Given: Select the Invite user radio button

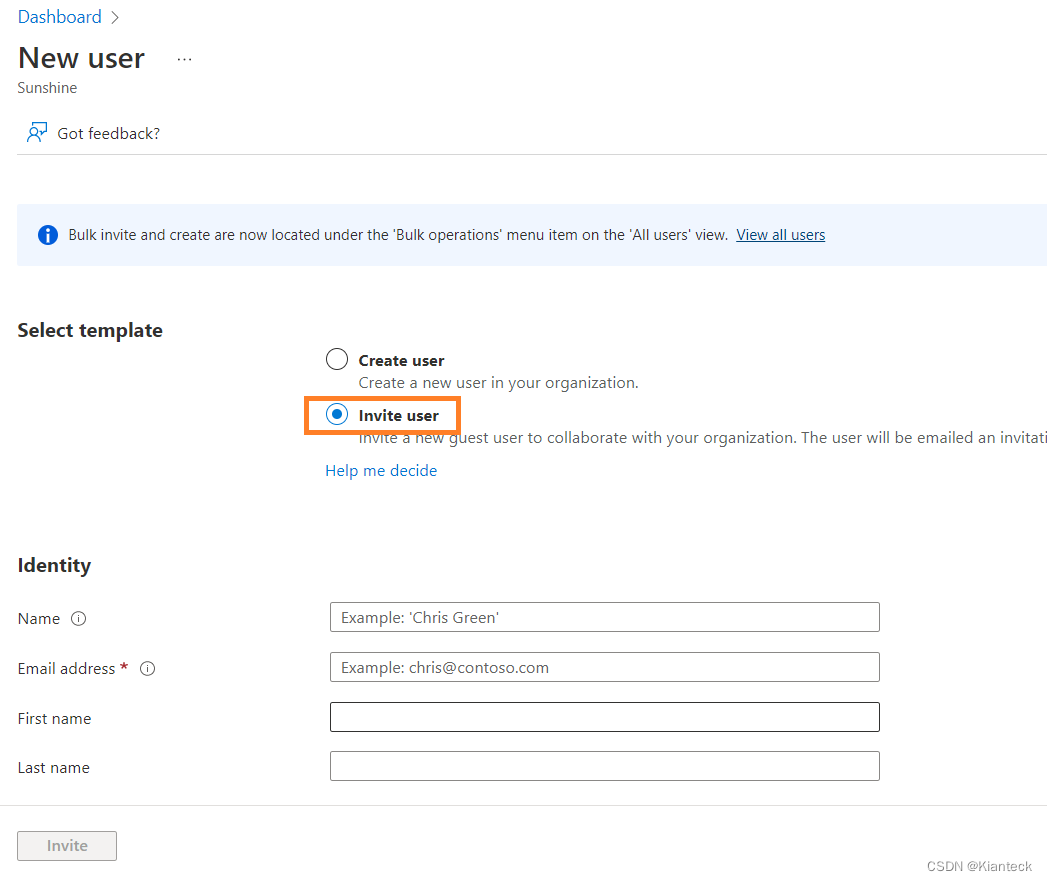Looking at the screenshot, I should (x=336, y=415).
